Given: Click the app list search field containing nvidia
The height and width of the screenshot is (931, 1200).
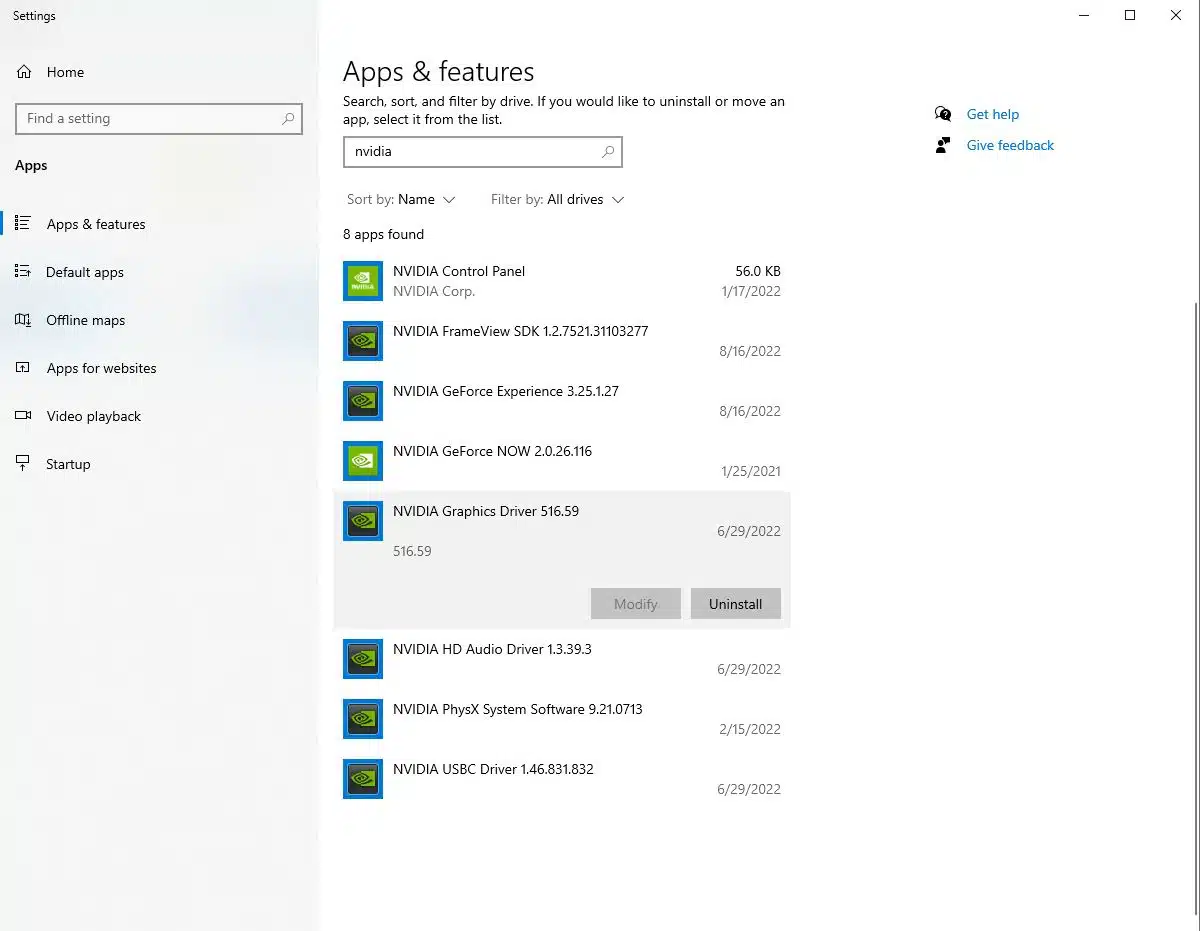Looking at the screenshot, I should point(483,152).
